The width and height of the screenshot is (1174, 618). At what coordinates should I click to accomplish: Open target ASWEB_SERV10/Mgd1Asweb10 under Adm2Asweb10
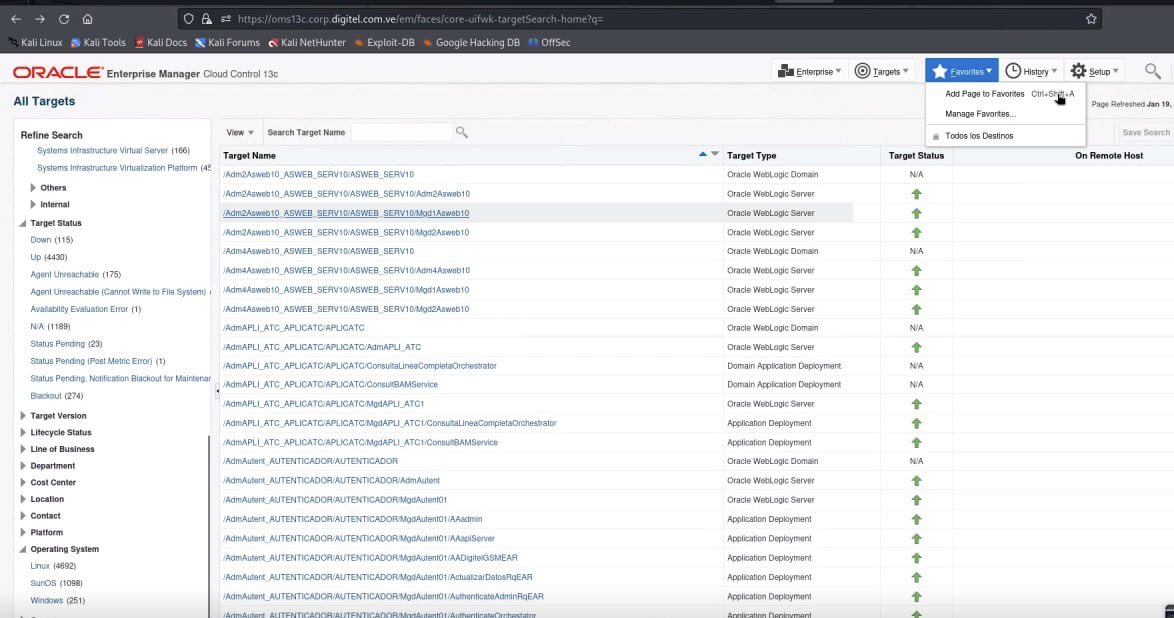[346, 213]
